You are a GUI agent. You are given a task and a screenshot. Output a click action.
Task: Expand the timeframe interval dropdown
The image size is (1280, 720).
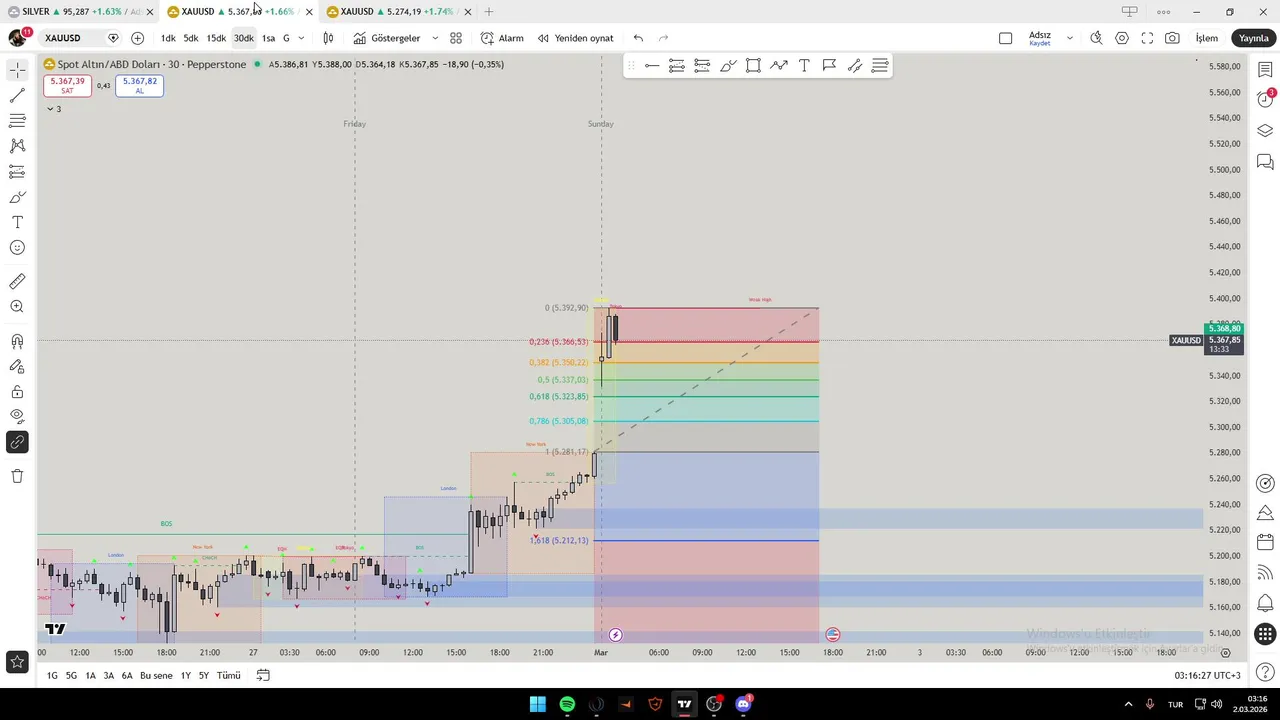coord(301,38)
